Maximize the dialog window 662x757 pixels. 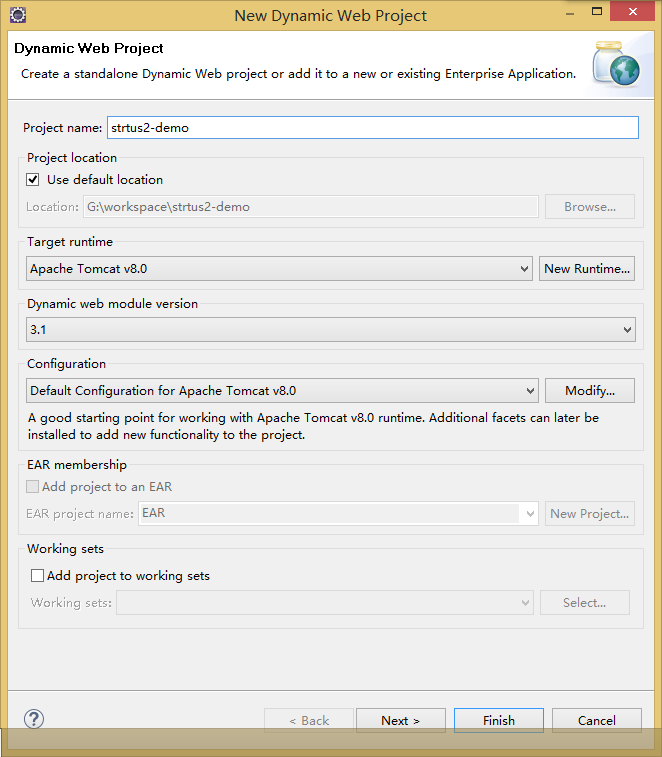tap(597, 12)
